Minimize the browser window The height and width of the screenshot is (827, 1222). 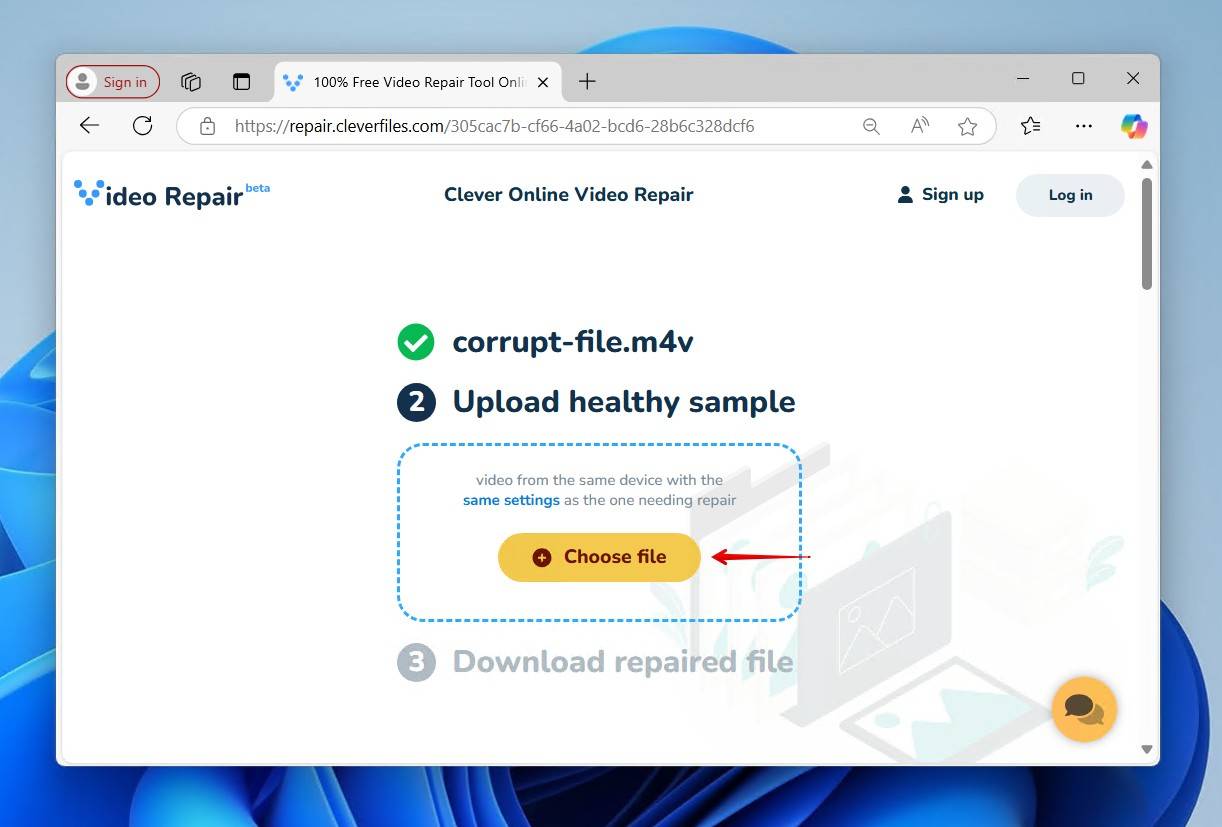point(1023,79)
